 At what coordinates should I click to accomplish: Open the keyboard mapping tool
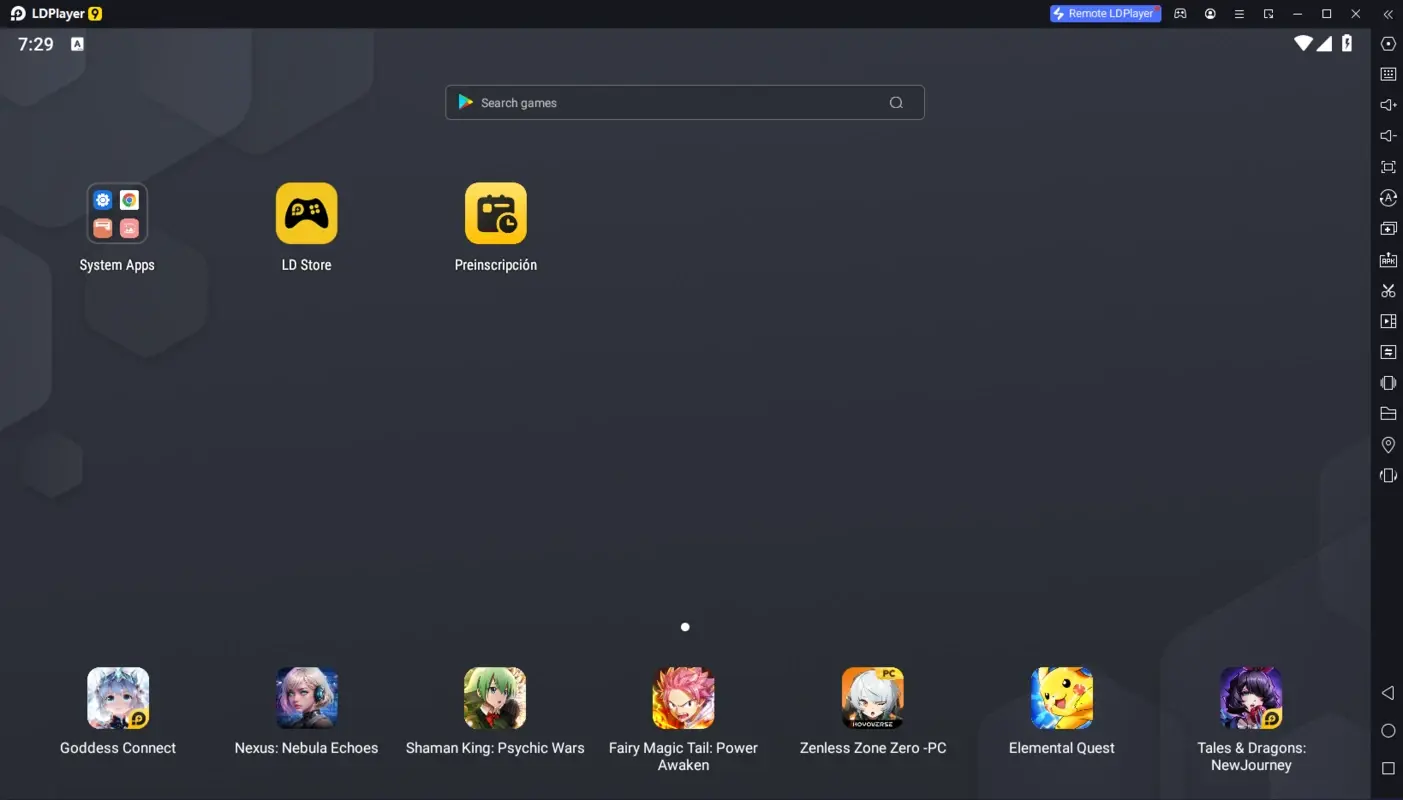point(1388,73)
